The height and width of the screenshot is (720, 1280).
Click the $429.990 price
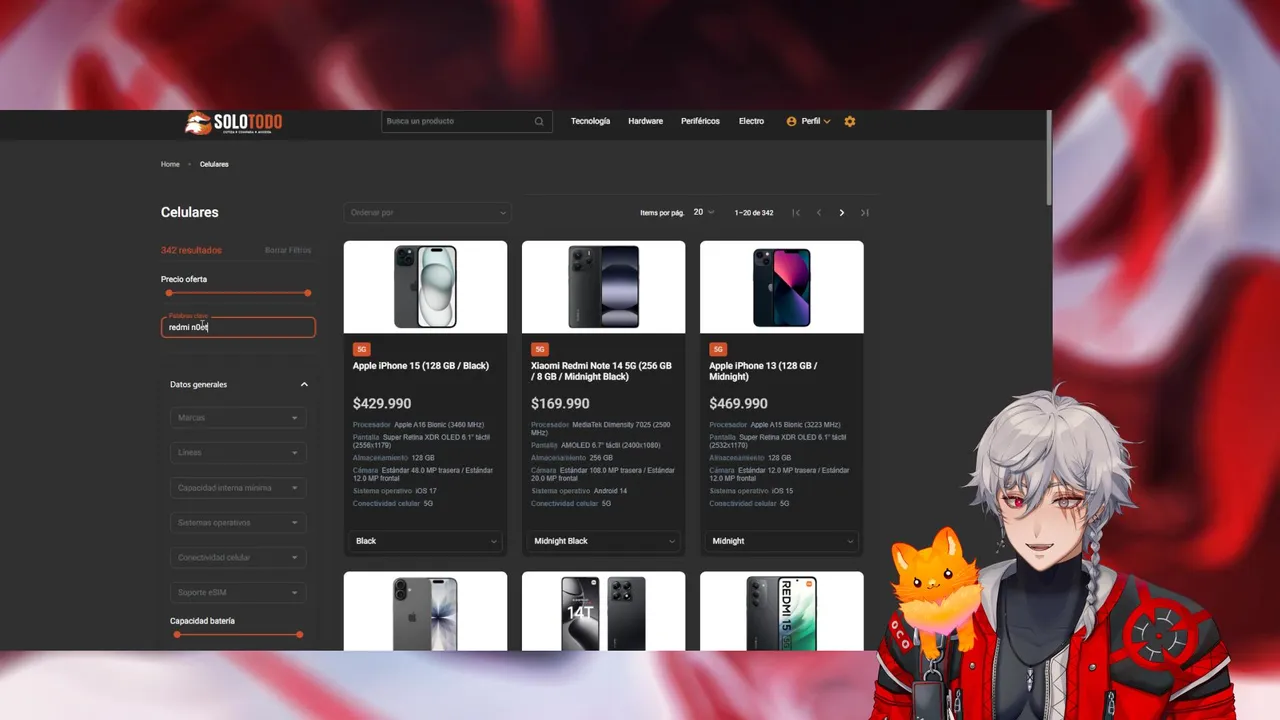[382, 404]
